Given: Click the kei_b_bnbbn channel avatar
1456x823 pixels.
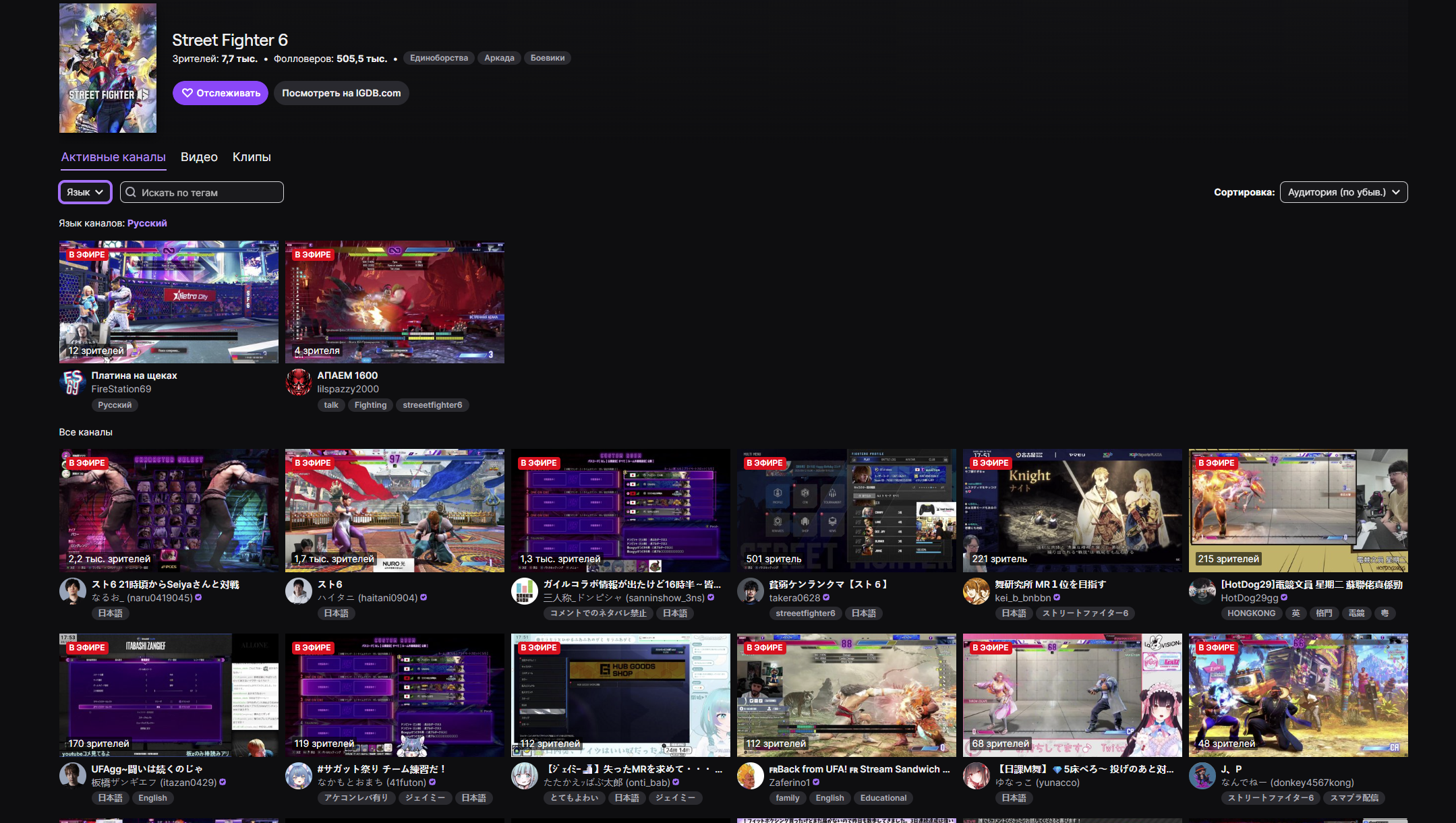Looking at the screenshot, I should [976, 591].
